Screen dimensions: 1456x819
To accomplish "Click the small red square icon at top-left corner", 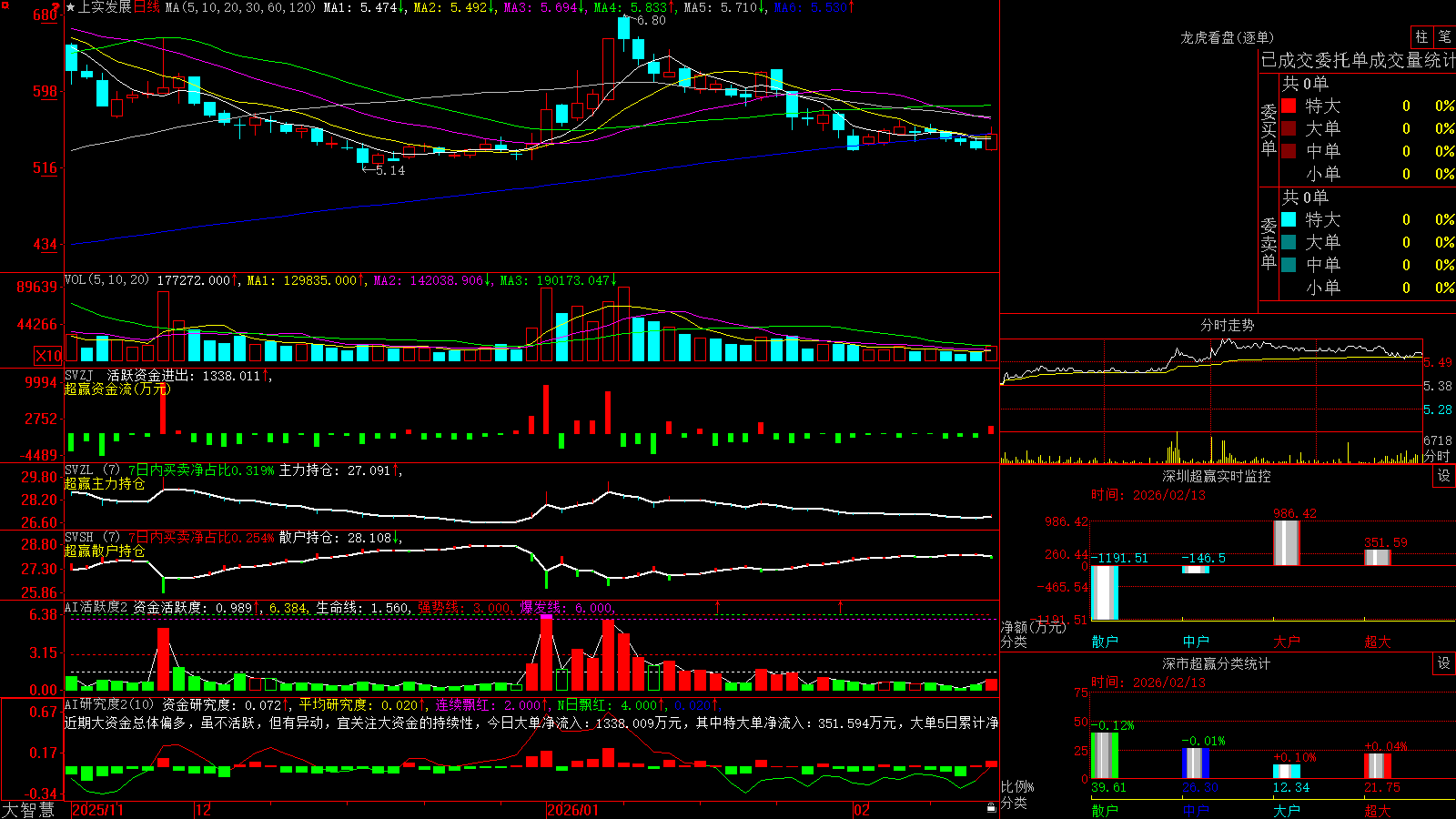I will [4, 4].
